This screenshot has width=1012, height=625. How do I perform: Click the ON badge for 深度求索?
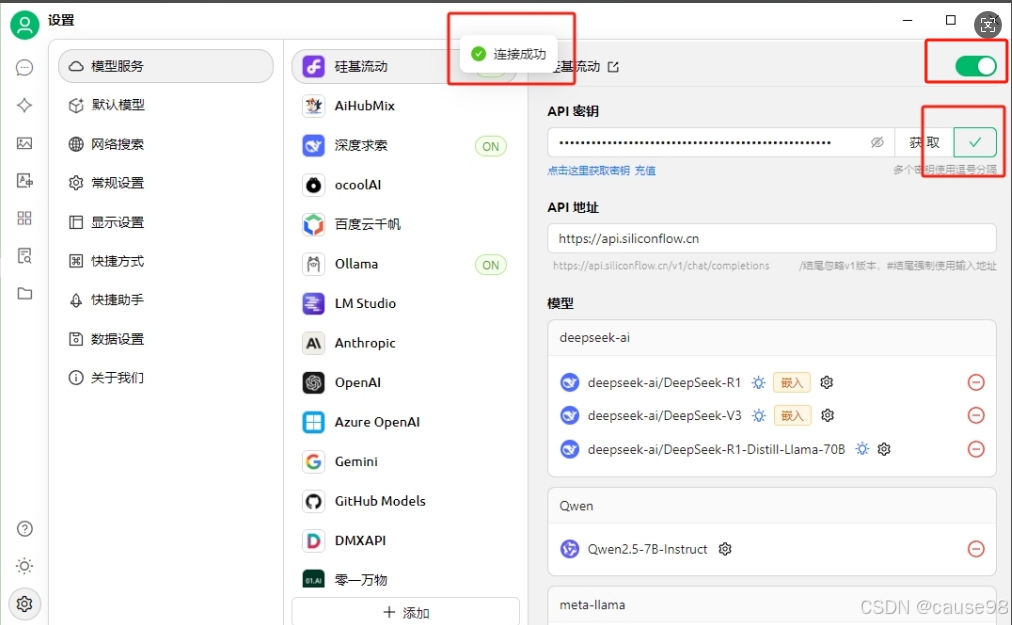491,147
